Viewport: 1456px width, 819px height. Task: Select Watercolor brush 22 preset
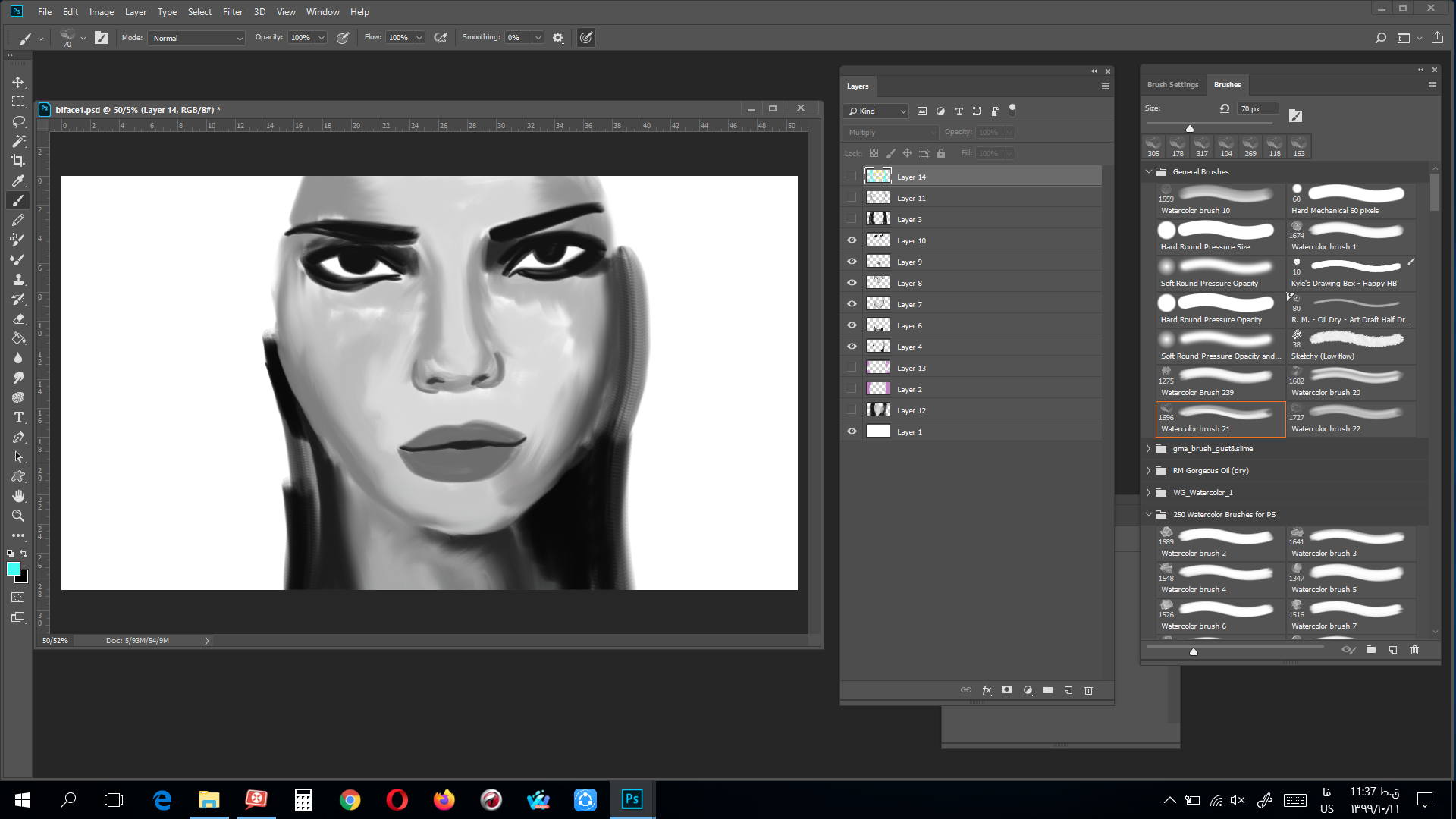(x=1351, y=419)
